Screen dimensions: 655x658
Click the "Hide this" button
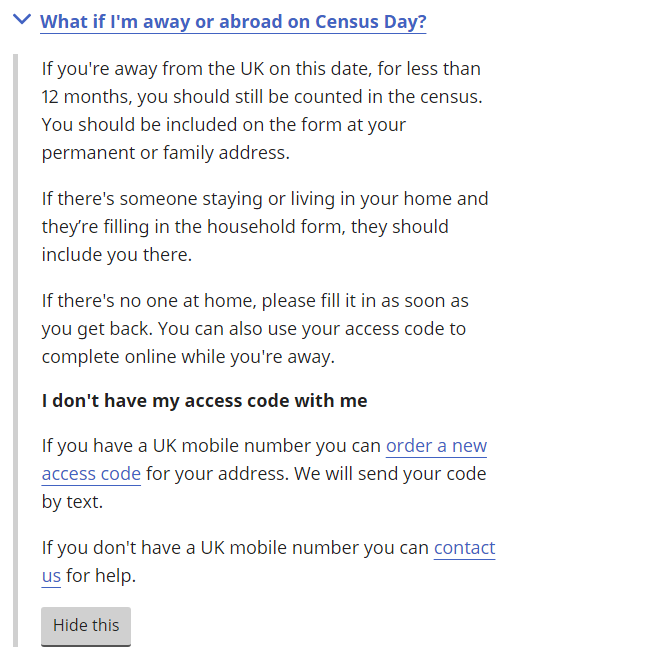tap(86, 626)
